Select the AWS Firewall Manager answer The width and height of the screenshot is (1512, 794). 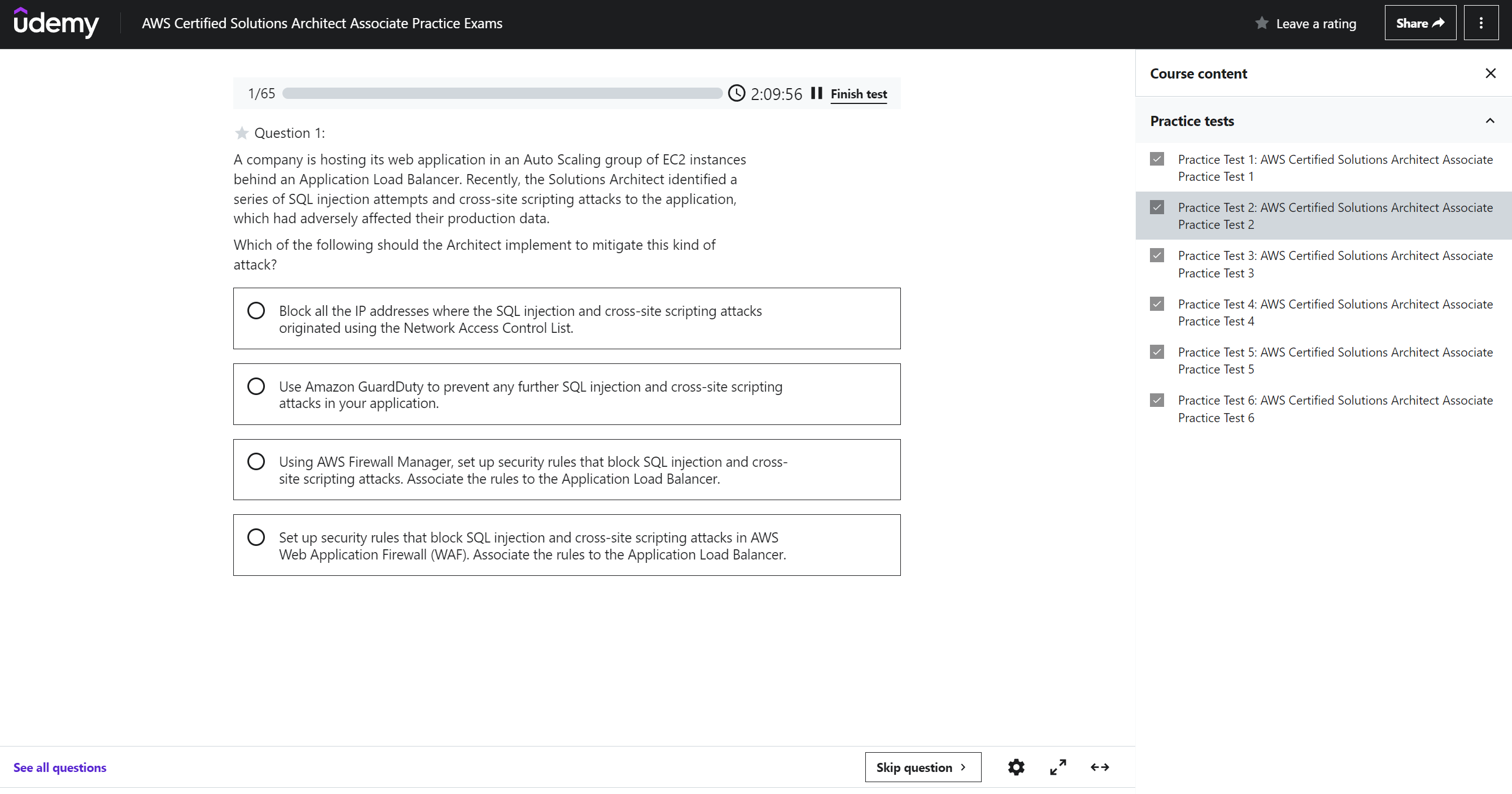(x=567, y=470)
